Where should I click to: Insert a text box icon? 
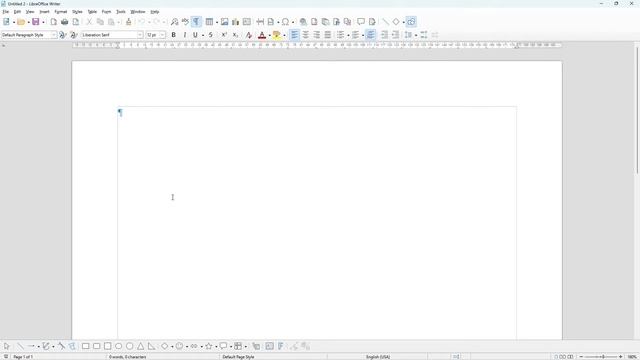(247, 22)
